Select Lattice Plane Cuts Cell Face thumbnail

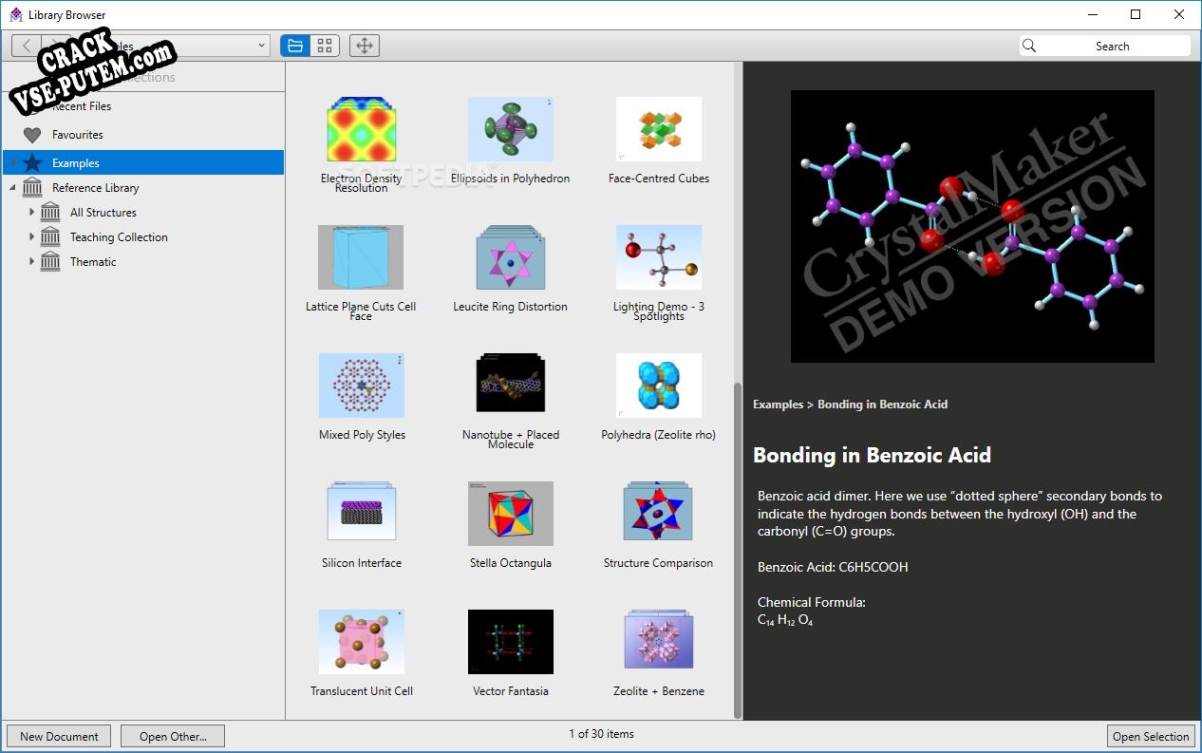pyautogui.click(x=361, y=258)
